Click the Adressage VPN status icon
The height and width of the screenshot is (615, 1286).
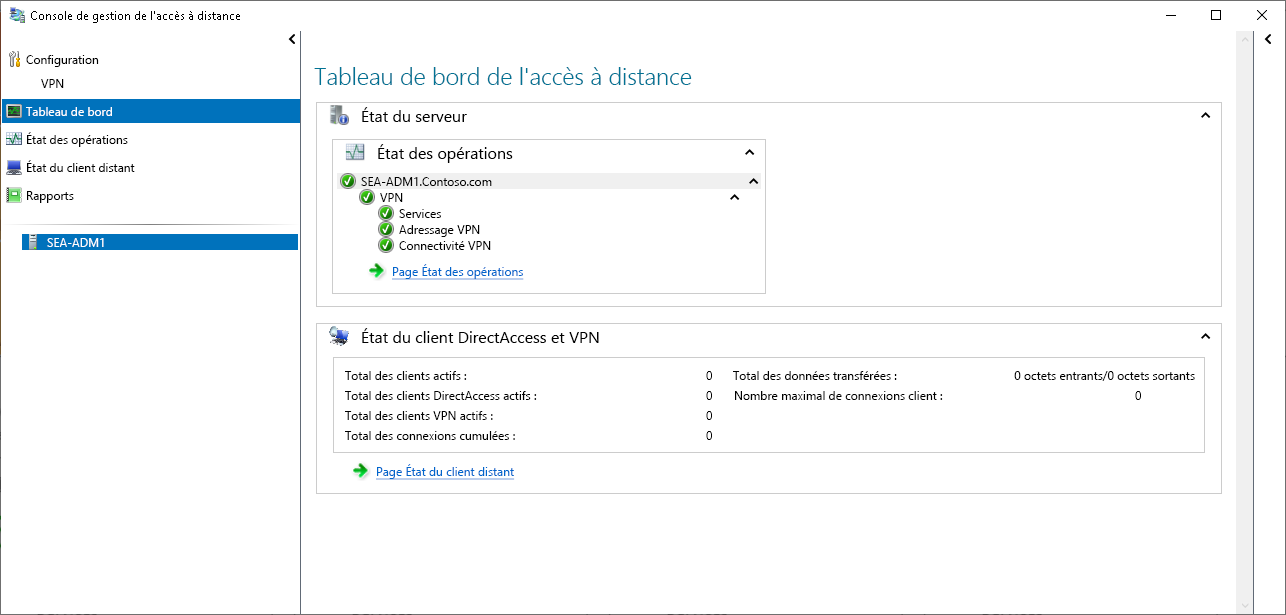(x=386, y=229)
